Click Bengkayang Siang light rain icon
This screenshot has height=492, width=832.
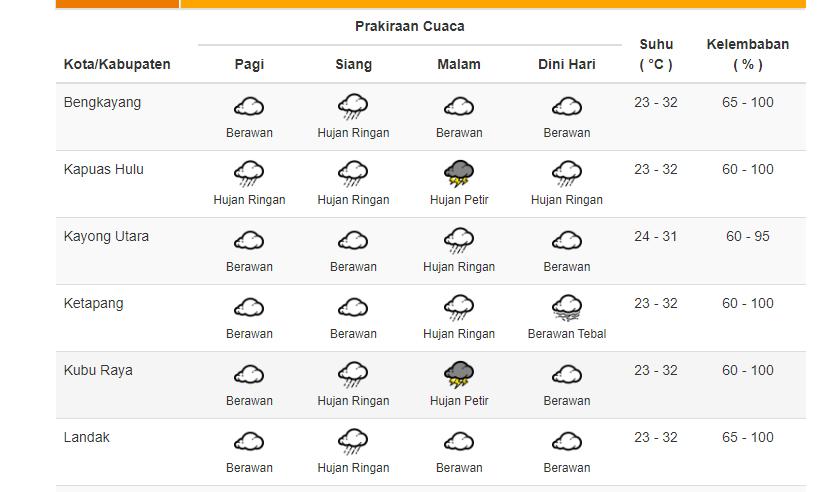click(x=353, y=106)
